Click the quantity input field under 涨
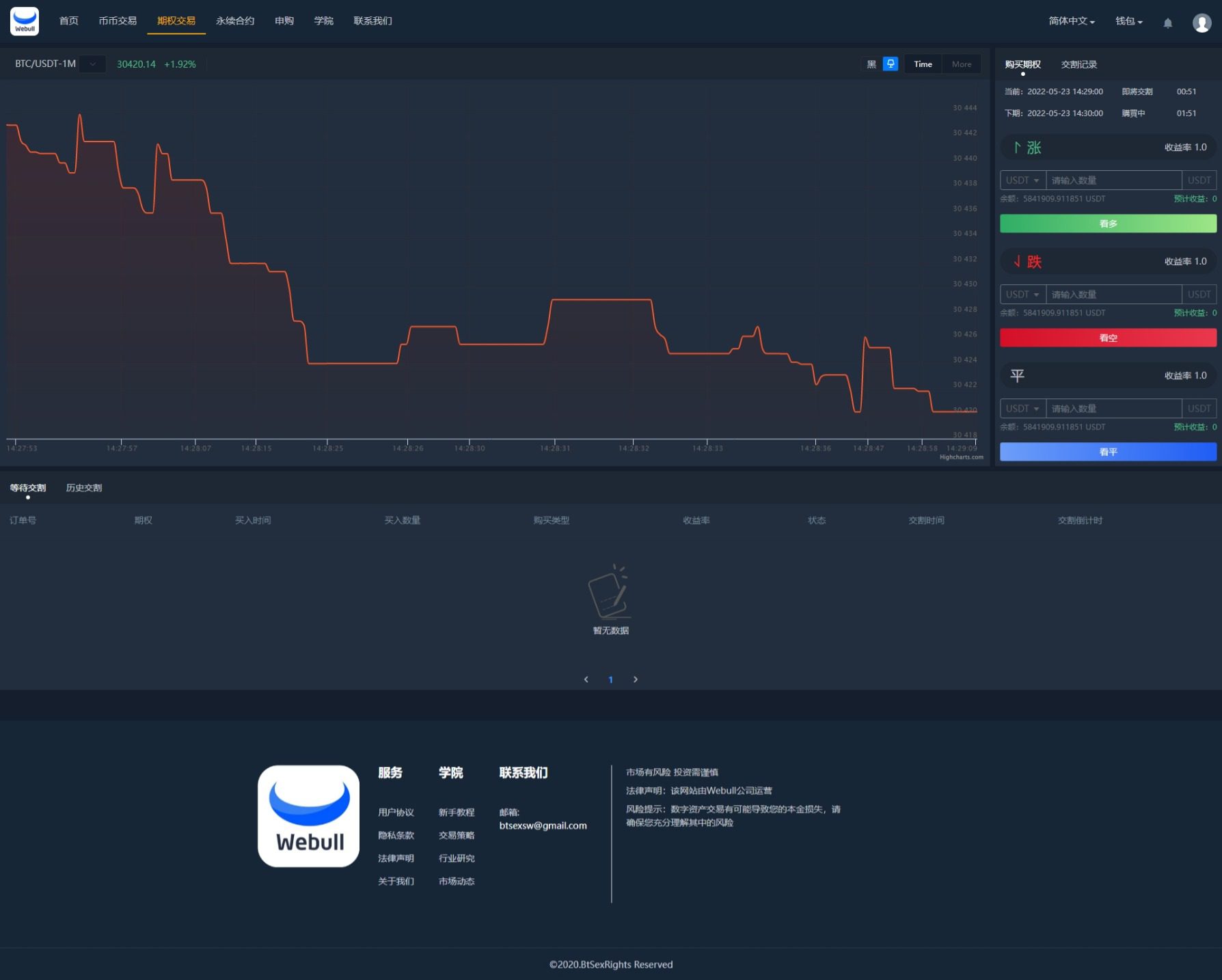 [1113, 180]
